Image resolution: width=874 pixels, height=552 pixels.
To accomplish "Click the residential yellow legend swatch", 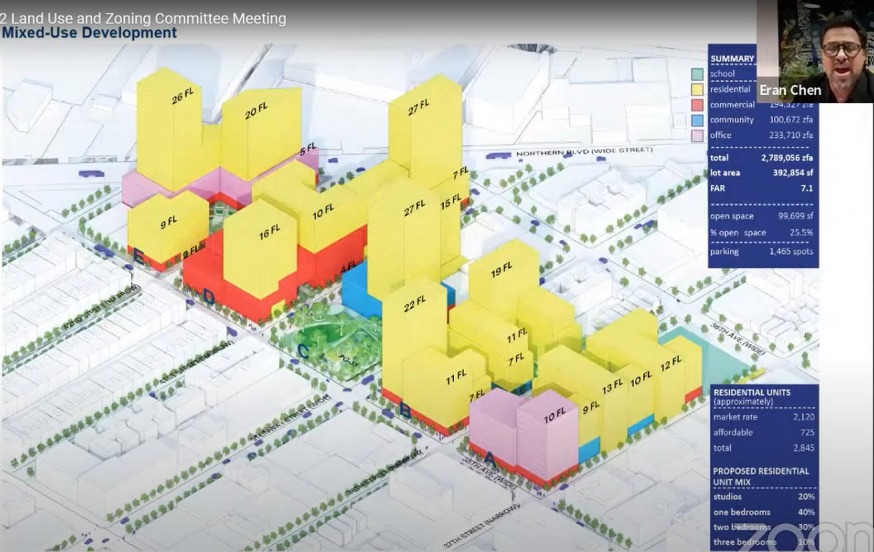I will (x=696, y=89).
